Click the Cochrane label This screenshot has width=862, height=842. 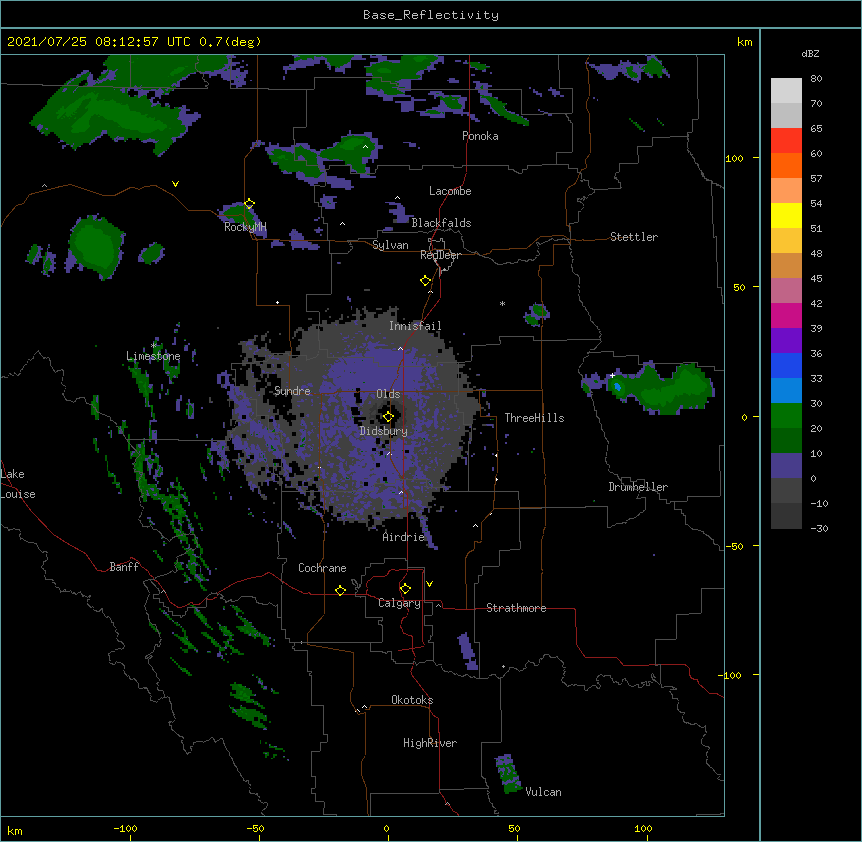[x=322, y=568]
